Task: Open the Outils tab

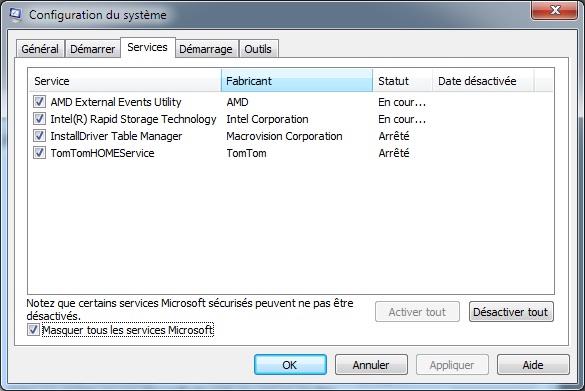Action: point(258,49)
